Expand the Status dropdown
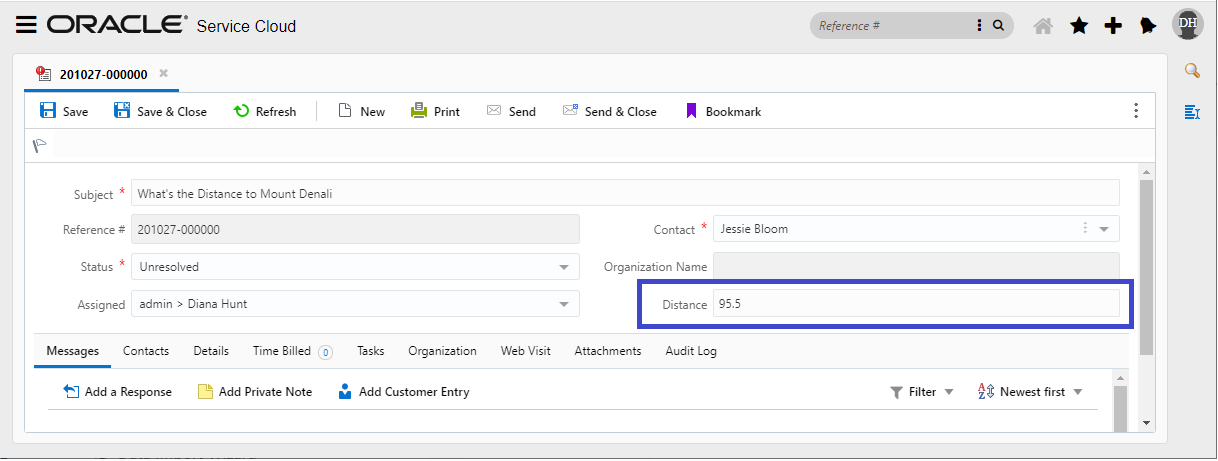Screen dimensions: 1218x461 tap(564, 267)
